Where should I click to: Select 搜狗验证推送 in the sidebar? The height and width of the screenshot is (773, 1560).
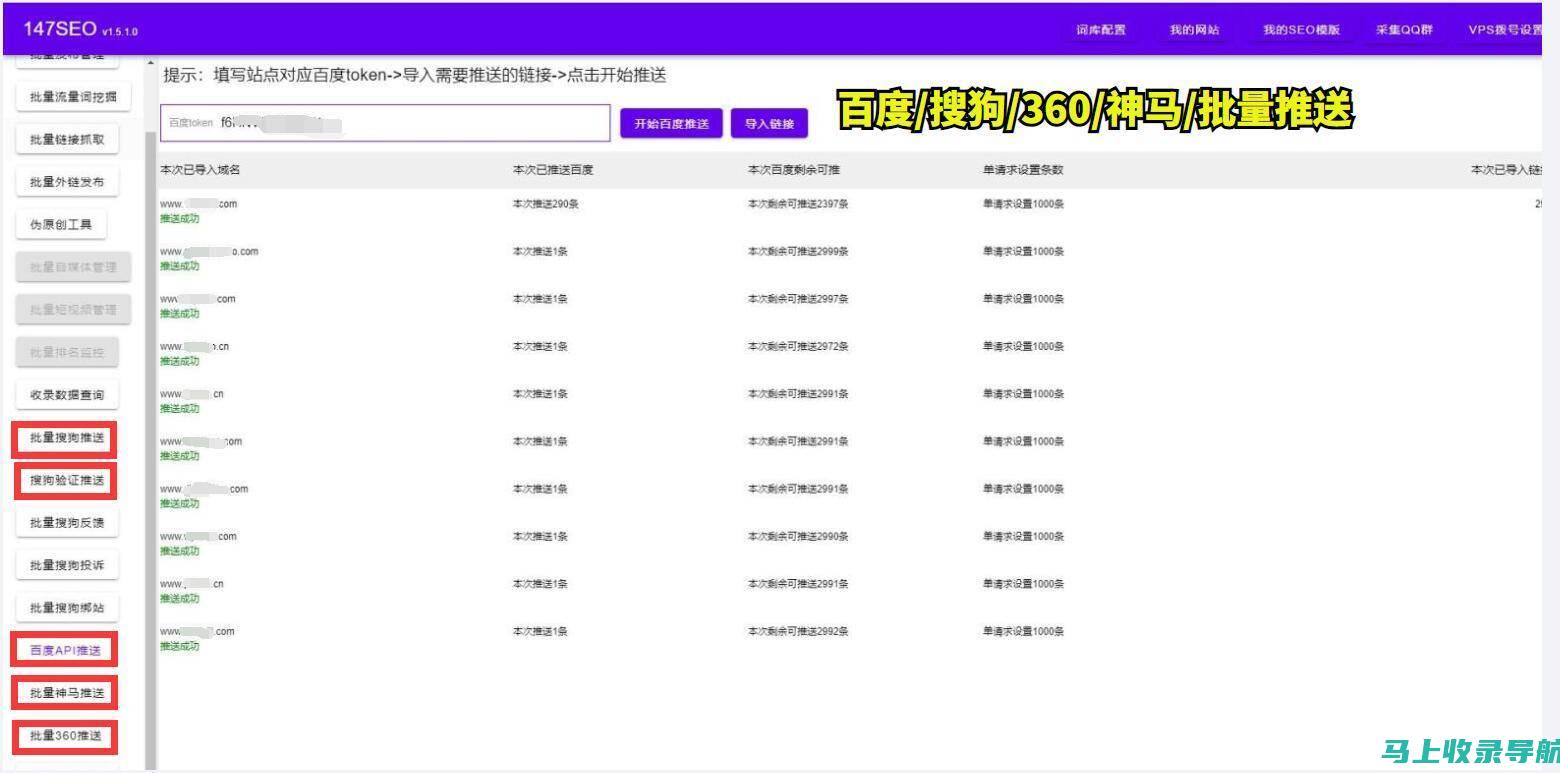coord(66,480)
